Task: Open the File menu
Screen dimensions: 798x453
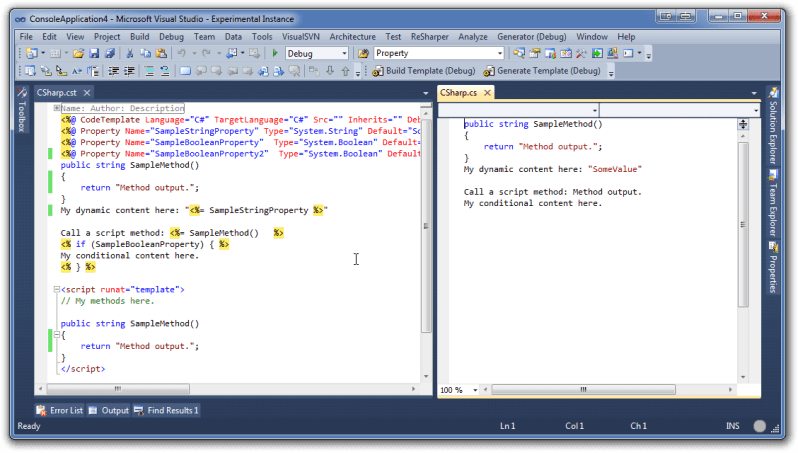Action: point(26,37)
